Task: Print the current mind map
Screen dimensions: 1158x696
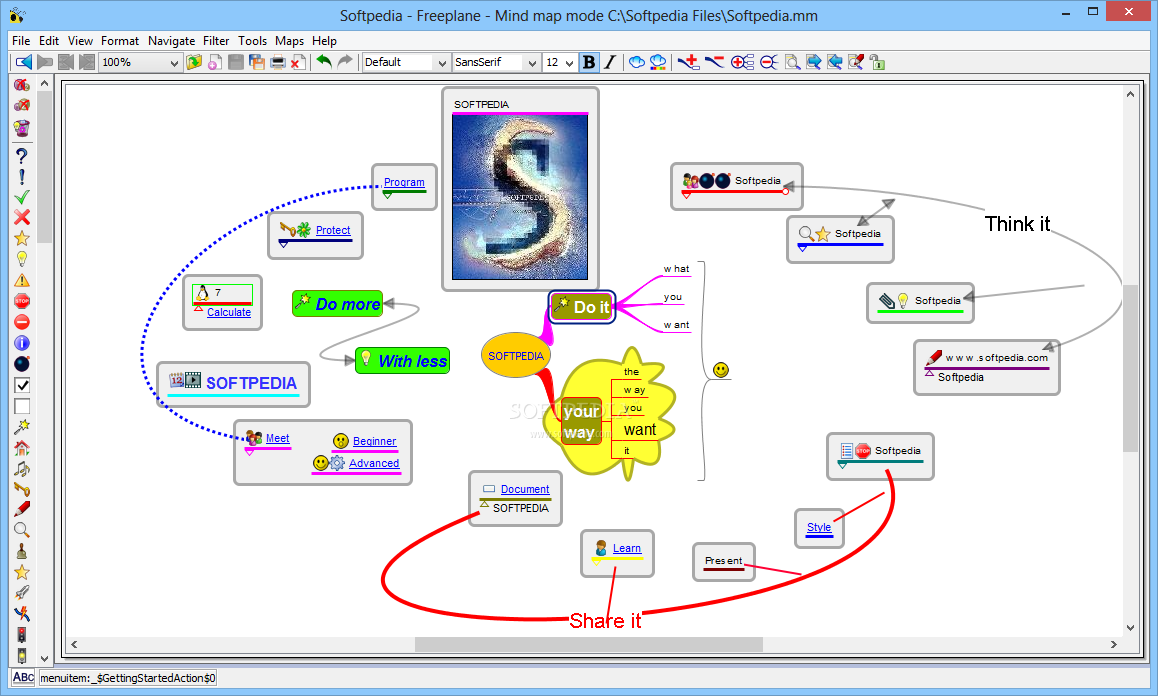Action: pos(278,62)
